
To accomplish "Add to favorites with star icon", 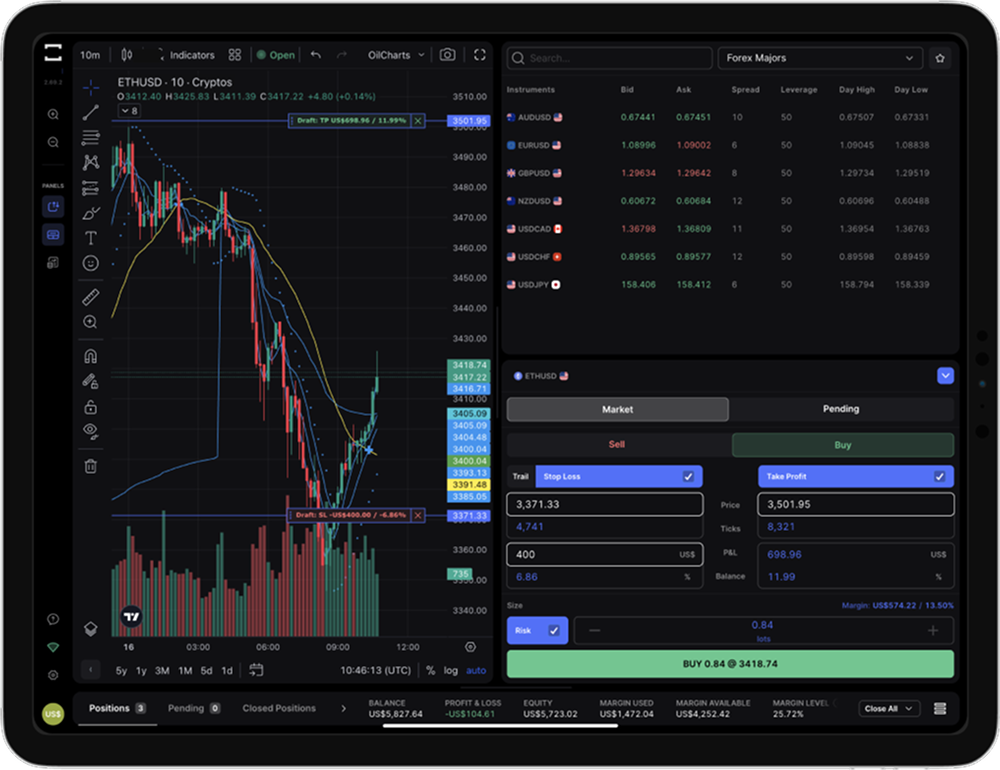I will point(939,58).
